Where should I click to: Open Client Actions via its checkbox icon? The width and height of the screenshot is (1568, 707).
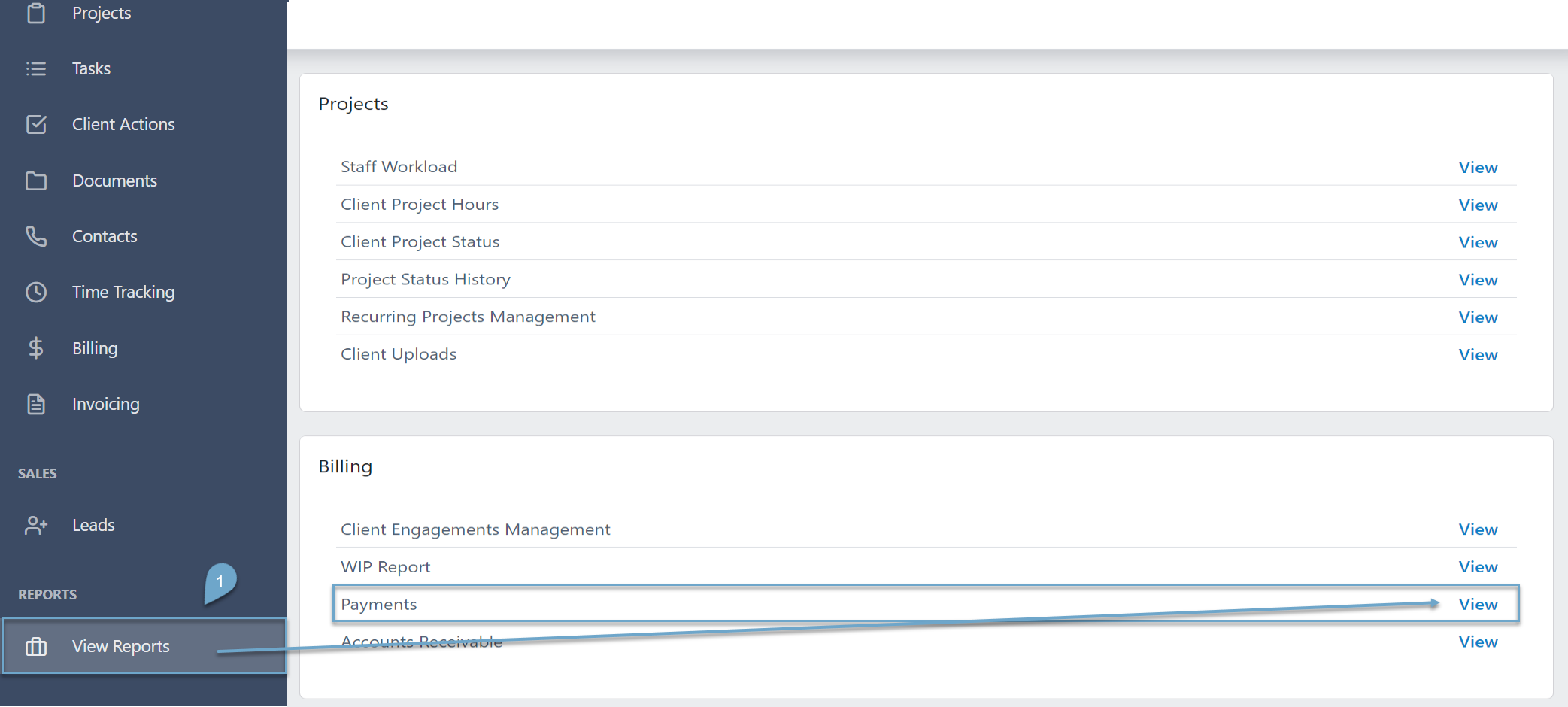point(36,124)
